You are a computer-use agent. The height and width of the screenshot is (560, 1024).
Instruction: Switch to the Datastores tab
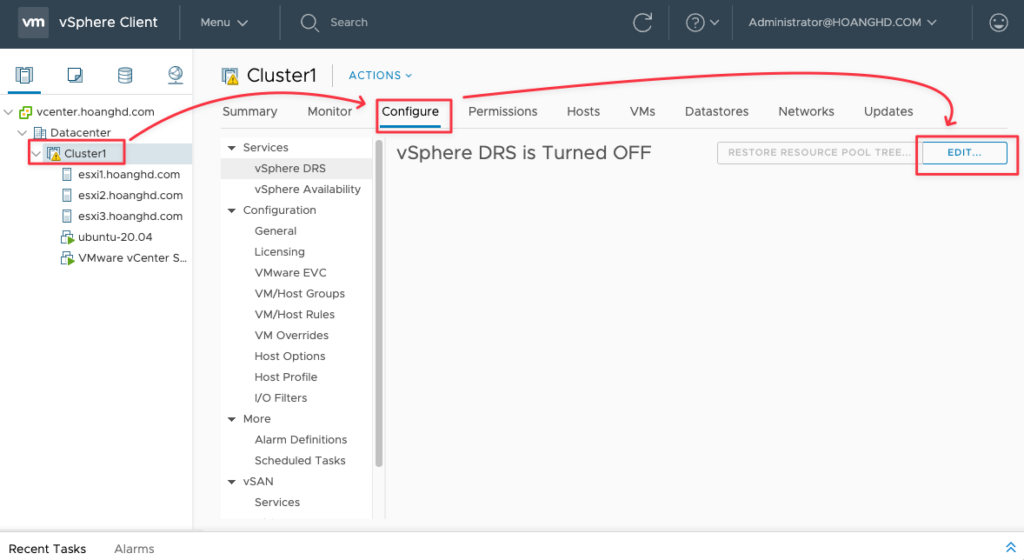716,112
